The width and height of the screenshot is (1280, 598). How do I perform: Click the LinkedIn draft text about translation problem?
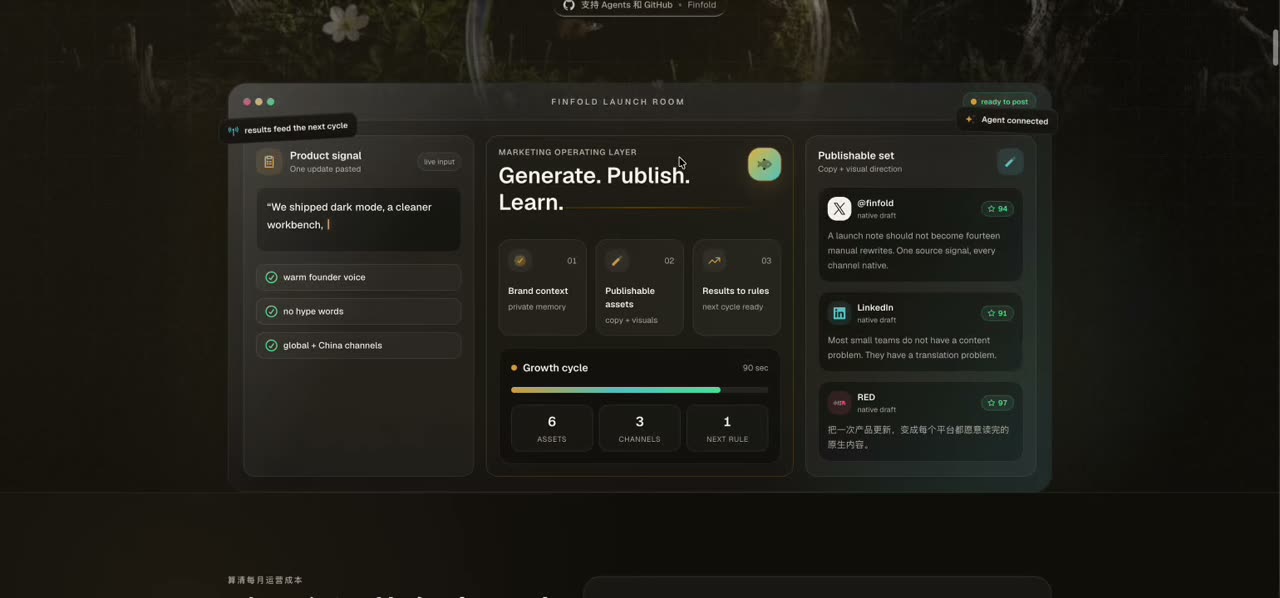pyautogui.click(x=912, y=347)
